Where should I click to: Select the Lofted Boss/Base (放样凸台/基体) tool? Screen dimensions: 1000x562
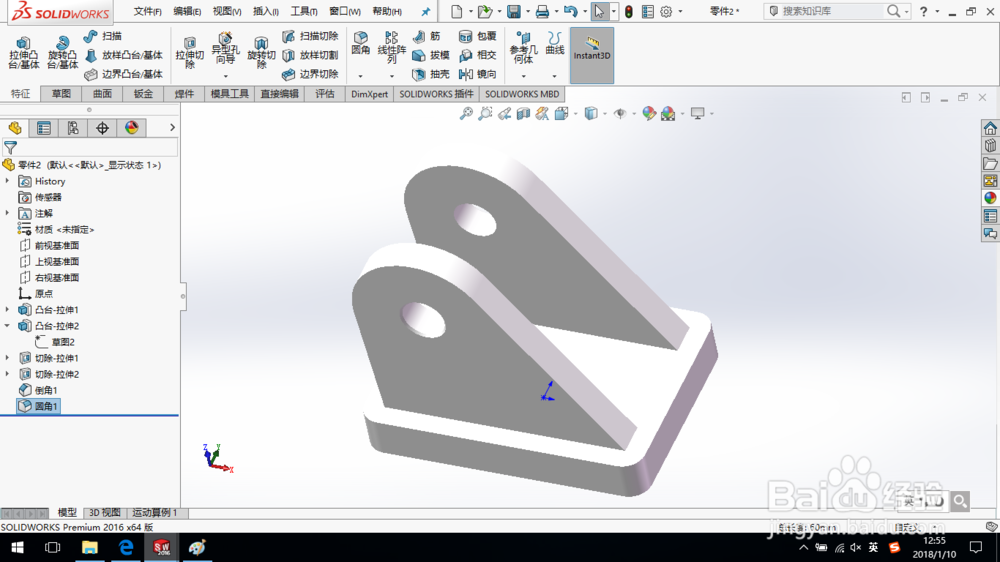124,55
